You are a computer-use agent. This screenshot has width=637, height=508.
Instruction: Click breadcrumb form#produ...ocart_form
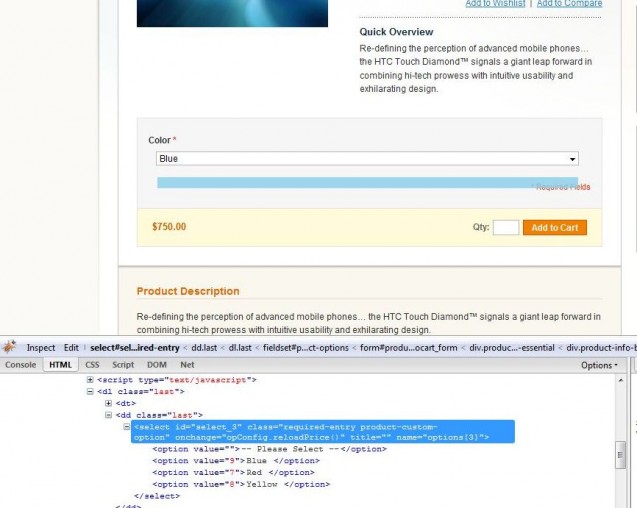point(409,348)
